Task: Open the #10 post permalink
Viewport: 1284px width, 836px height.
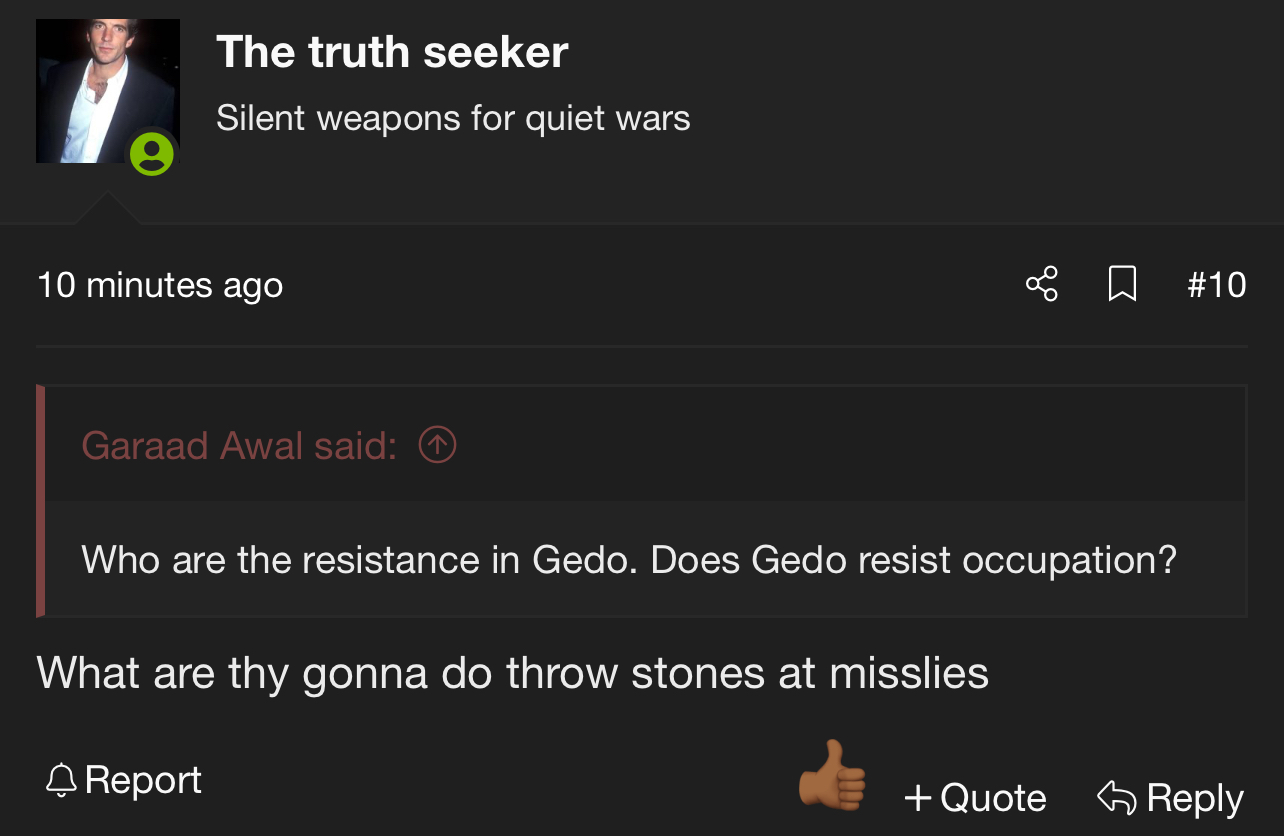Action: 1216,285
